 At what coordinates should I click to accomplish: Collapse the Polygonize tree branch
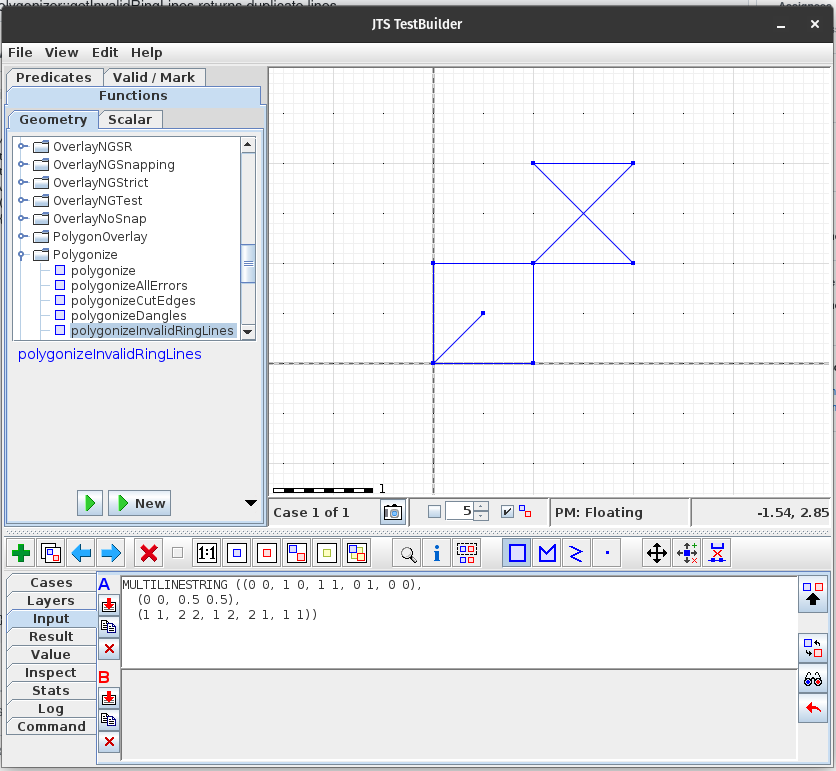tap(20, 255)
